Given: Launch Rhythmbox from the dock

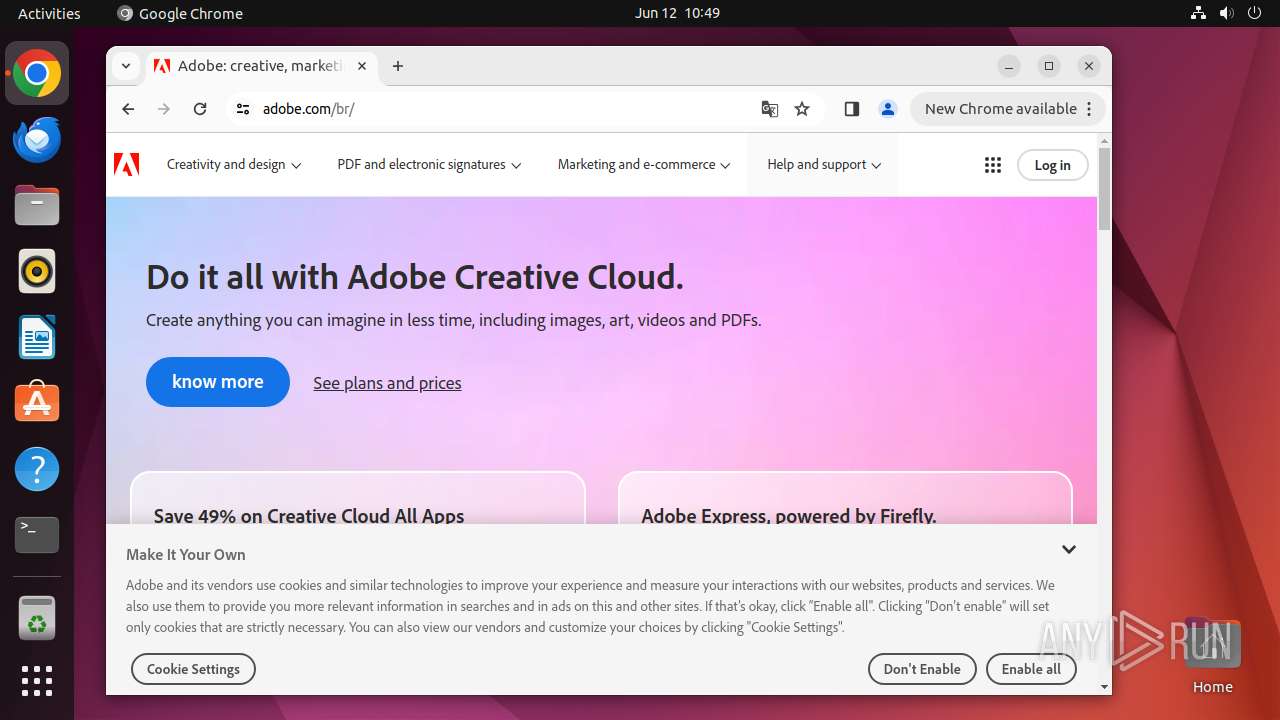Looking at the screenshot, I should coord(37,271).
